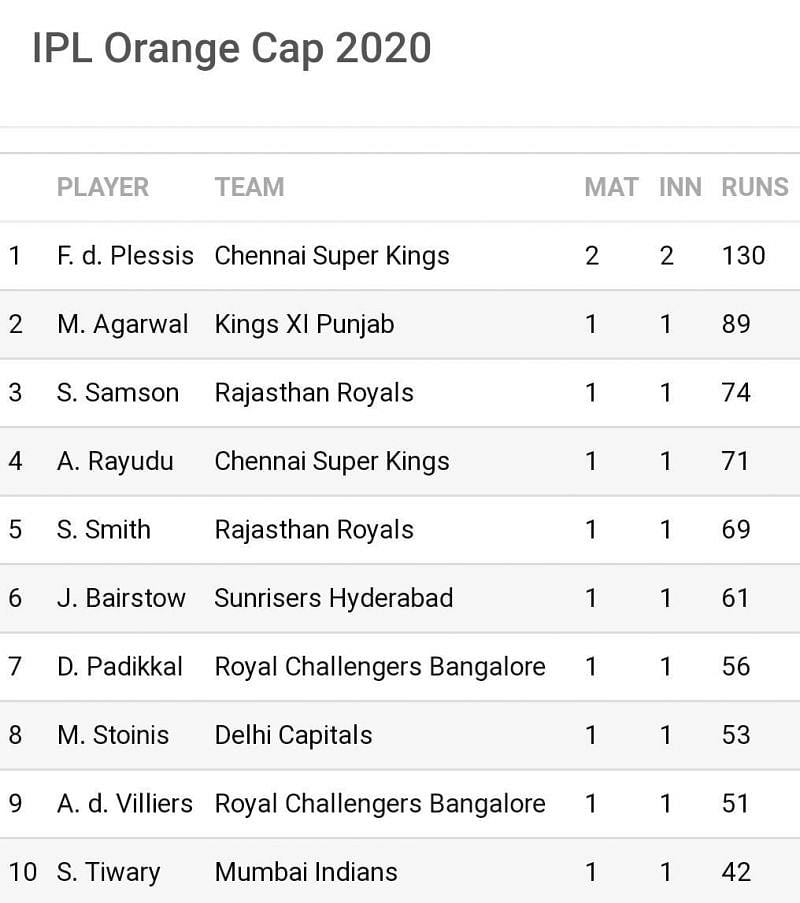
Task: Click the MAT column header
Action: tap(611, 187)
